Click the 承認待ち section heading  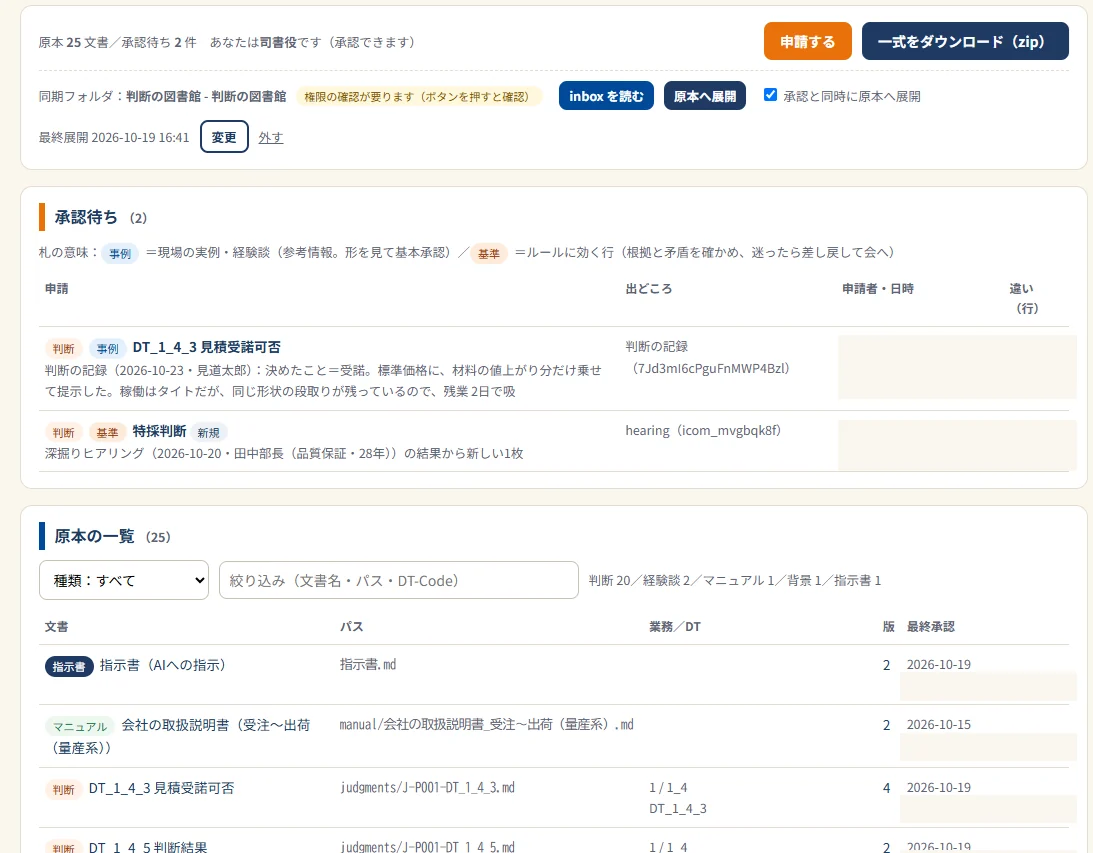86,217
